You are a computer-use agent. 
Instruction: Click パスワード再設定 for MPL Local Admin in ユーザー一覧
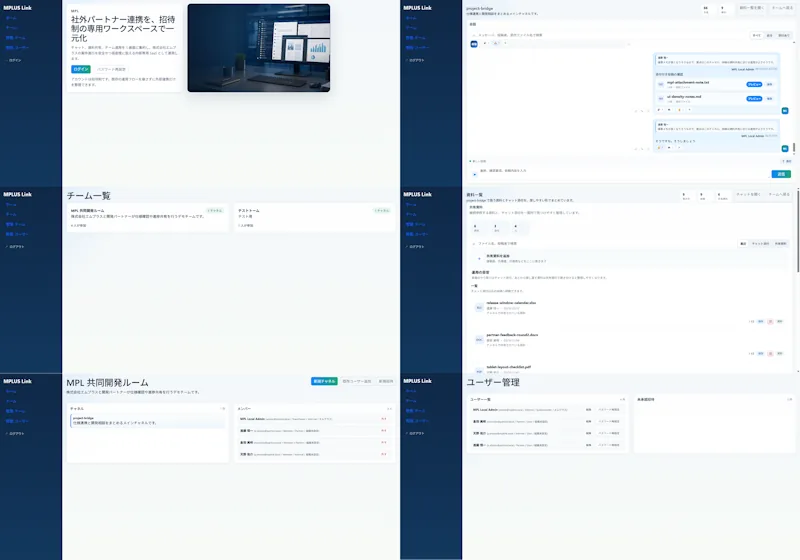[609, 410]
